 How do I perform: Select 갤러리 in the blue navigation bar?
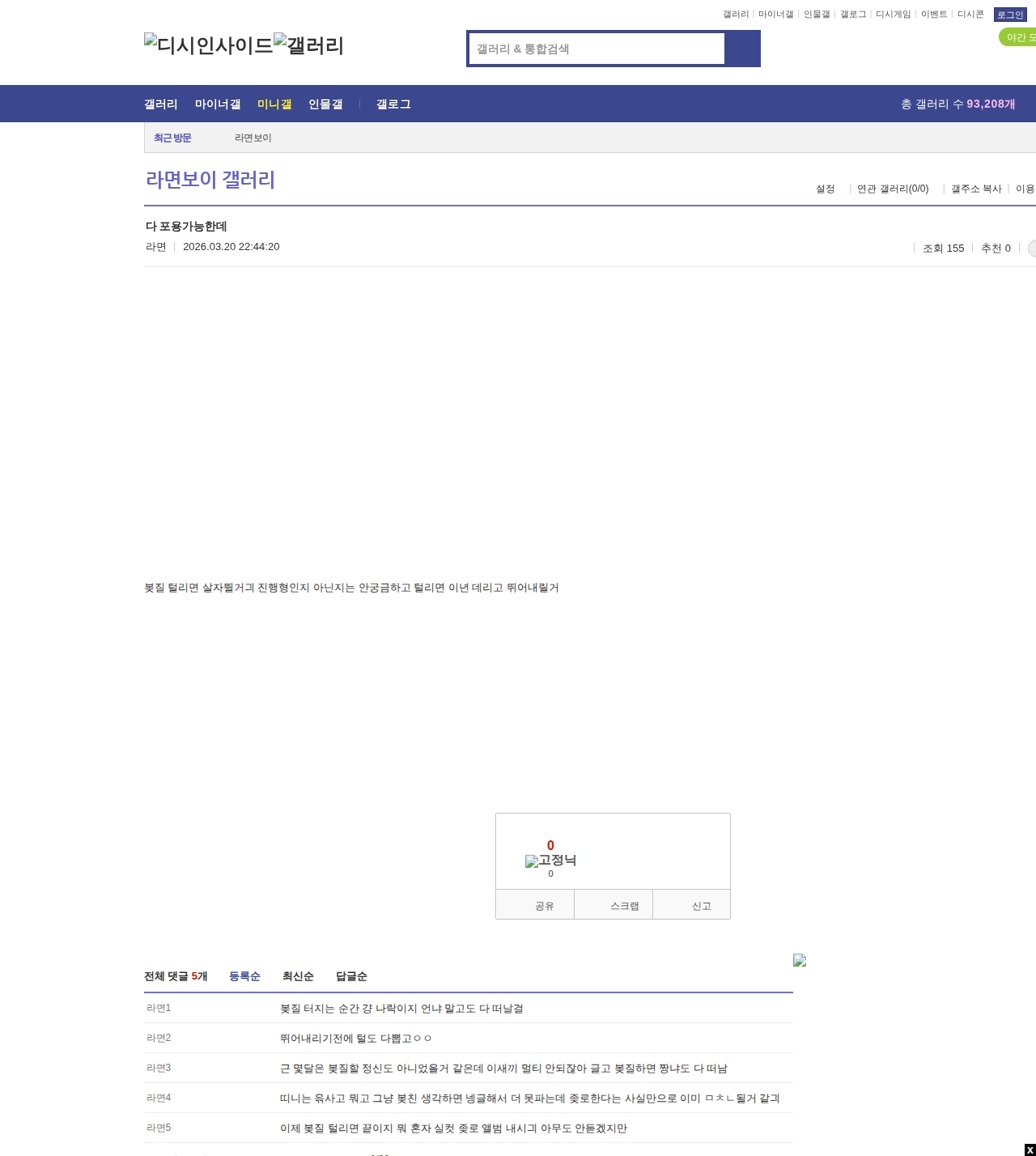click(161, 104)
